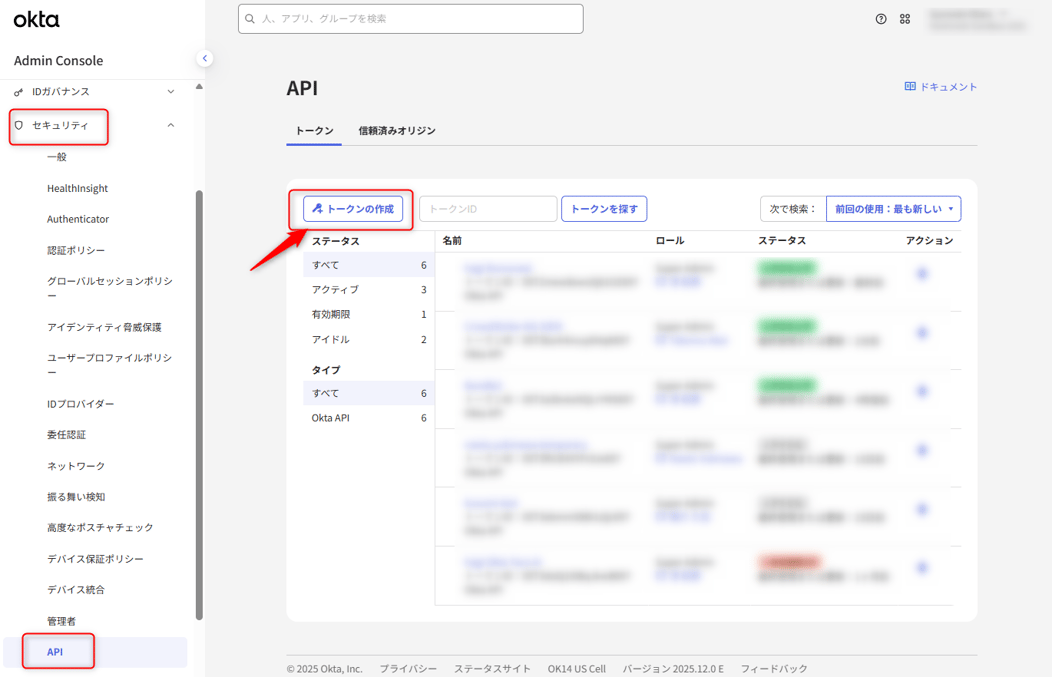Click inside the トークンID input field

(488, 208)
